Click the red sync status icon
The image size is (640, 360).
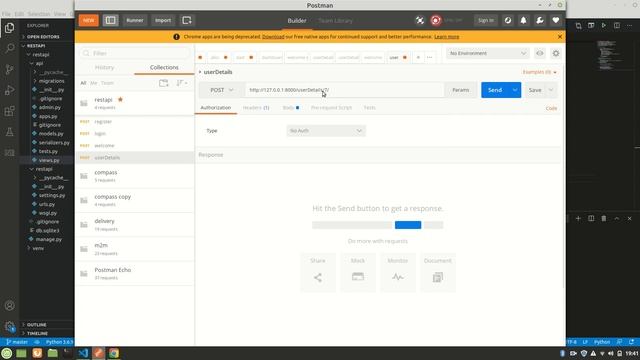(436, 20)
